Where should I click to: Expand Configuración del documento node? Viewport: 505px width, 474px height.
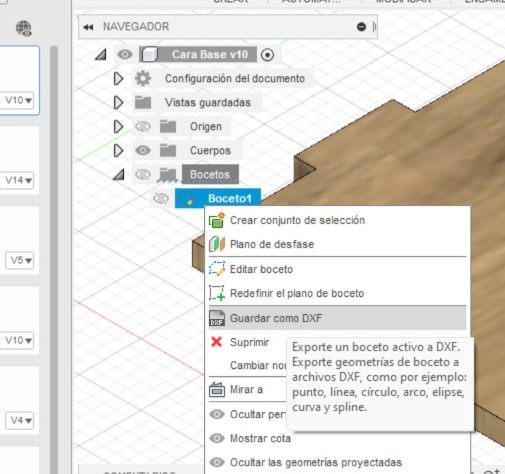[x=118, y=79]
